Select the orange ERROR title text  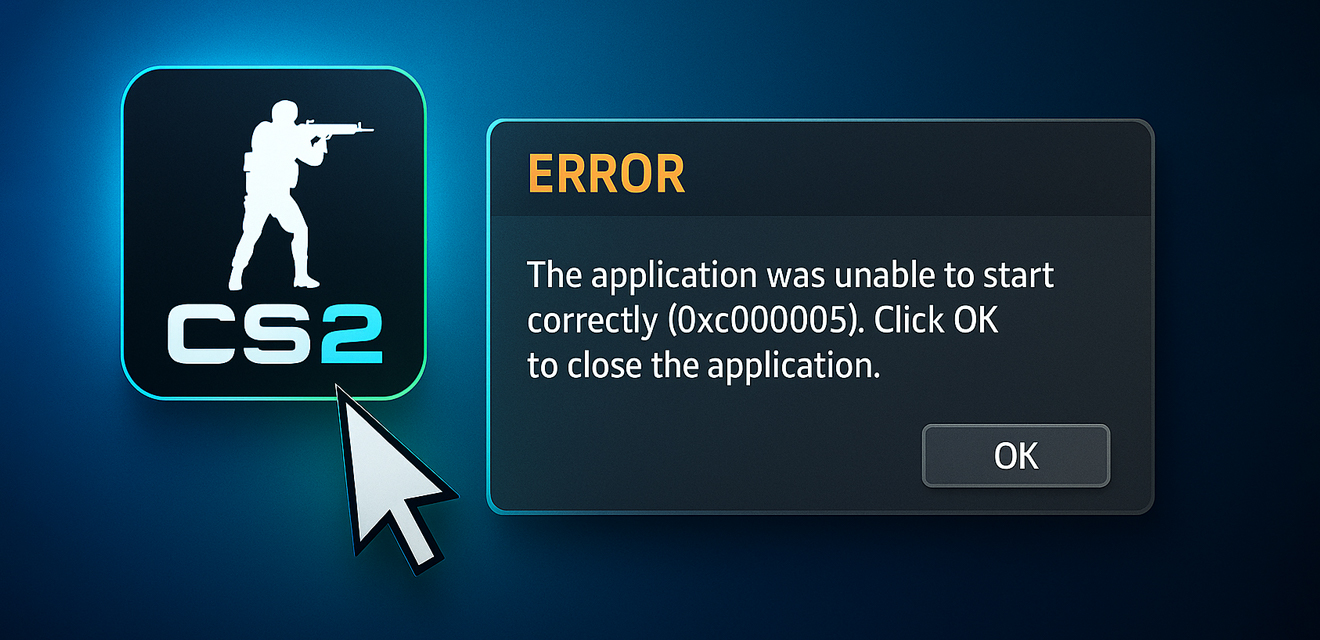pos(606,174)
